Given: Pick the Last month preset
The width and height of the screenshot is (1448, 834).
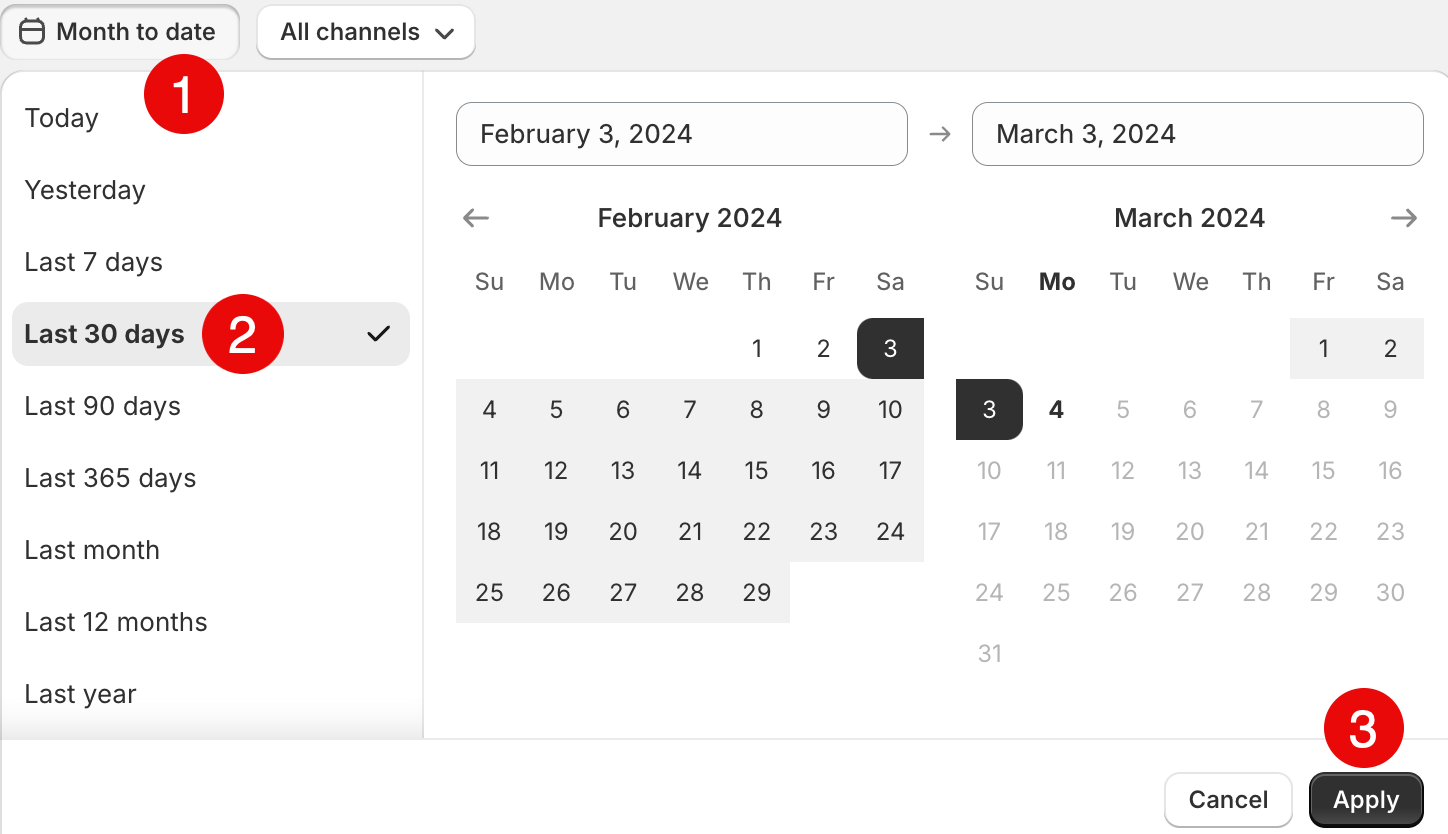Looking at the screenshot, I should click(x=92, y=550).
